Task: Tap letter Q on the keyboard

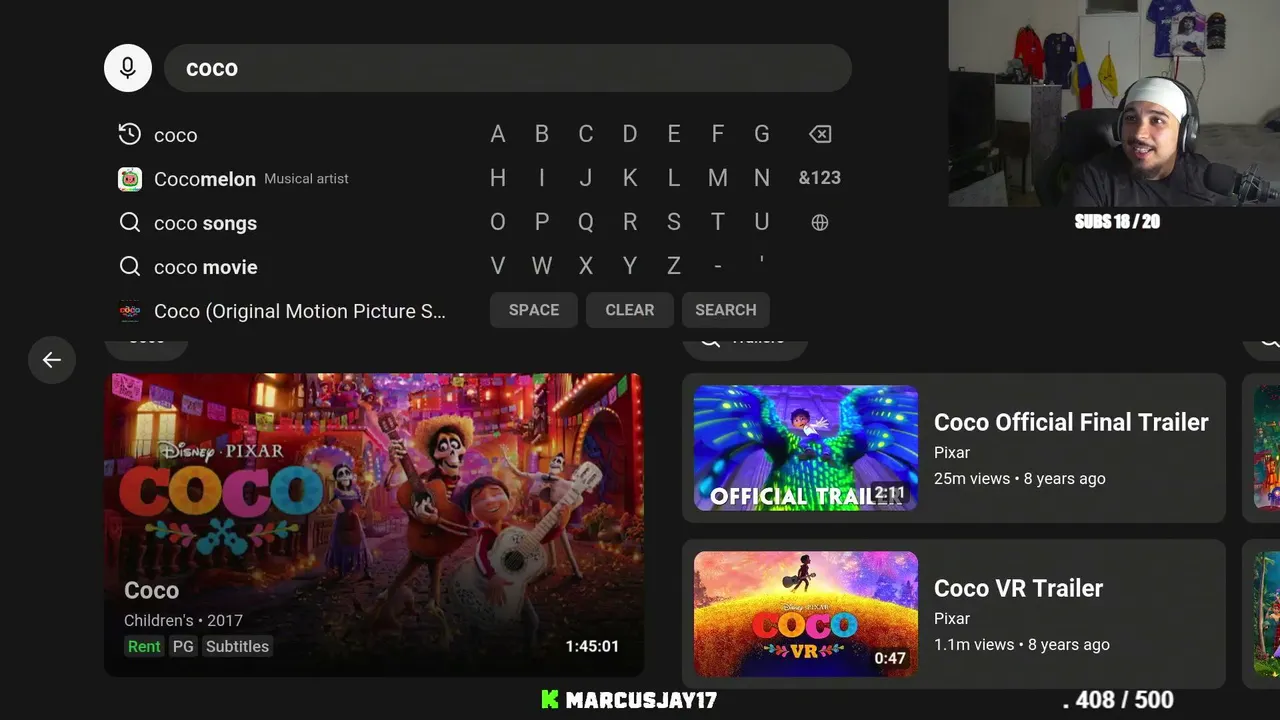Action: 586,222
